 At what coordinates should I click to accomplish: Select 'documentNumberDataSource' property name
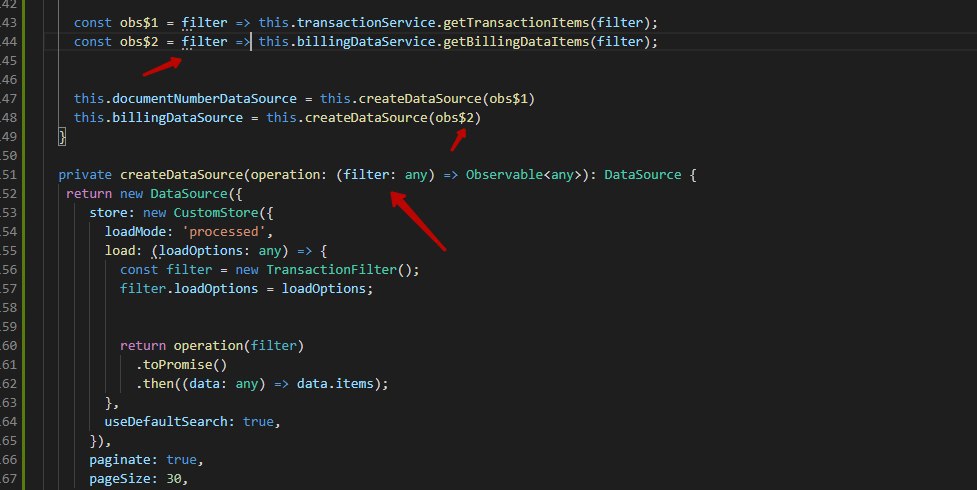click(204, 98)
